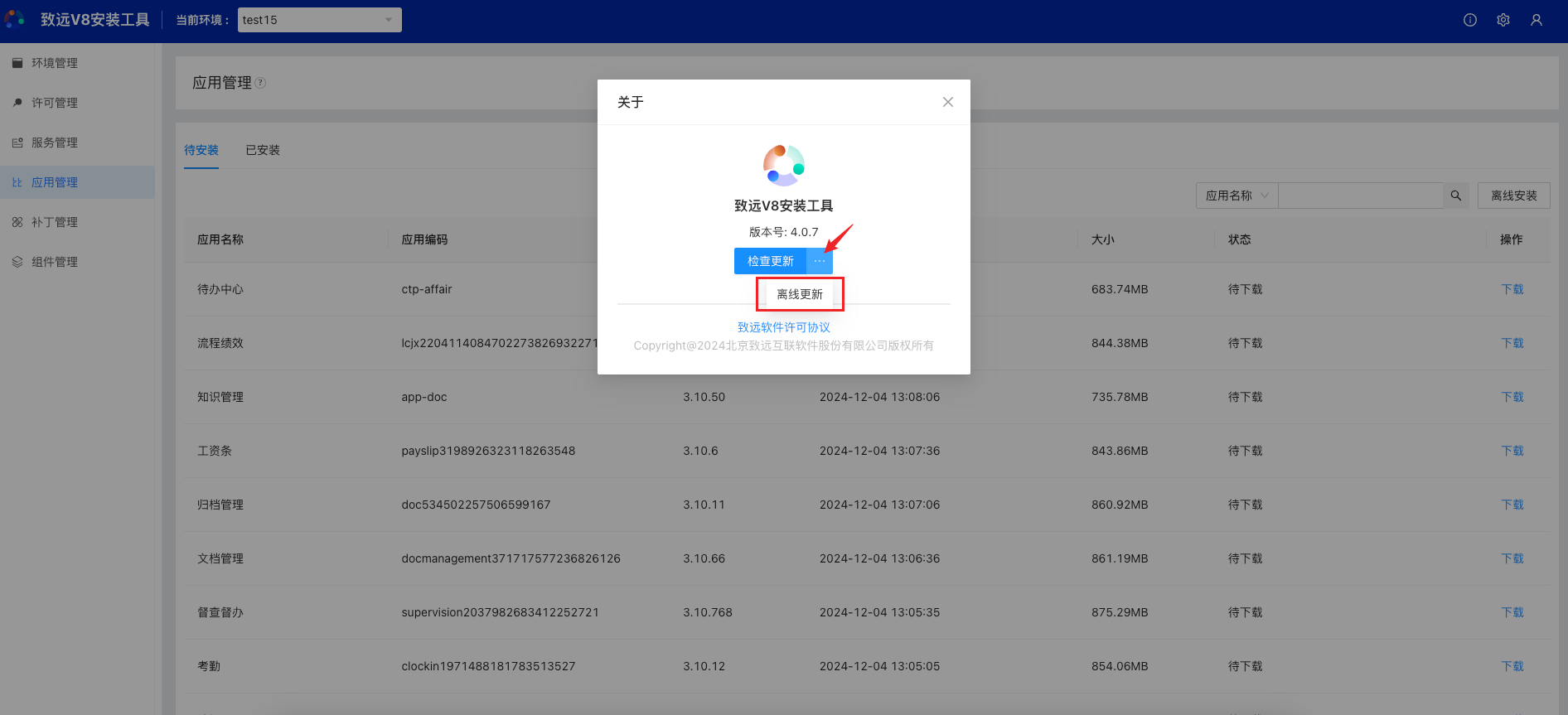Open 补丁管理 in the sidebar

(77, 222)
